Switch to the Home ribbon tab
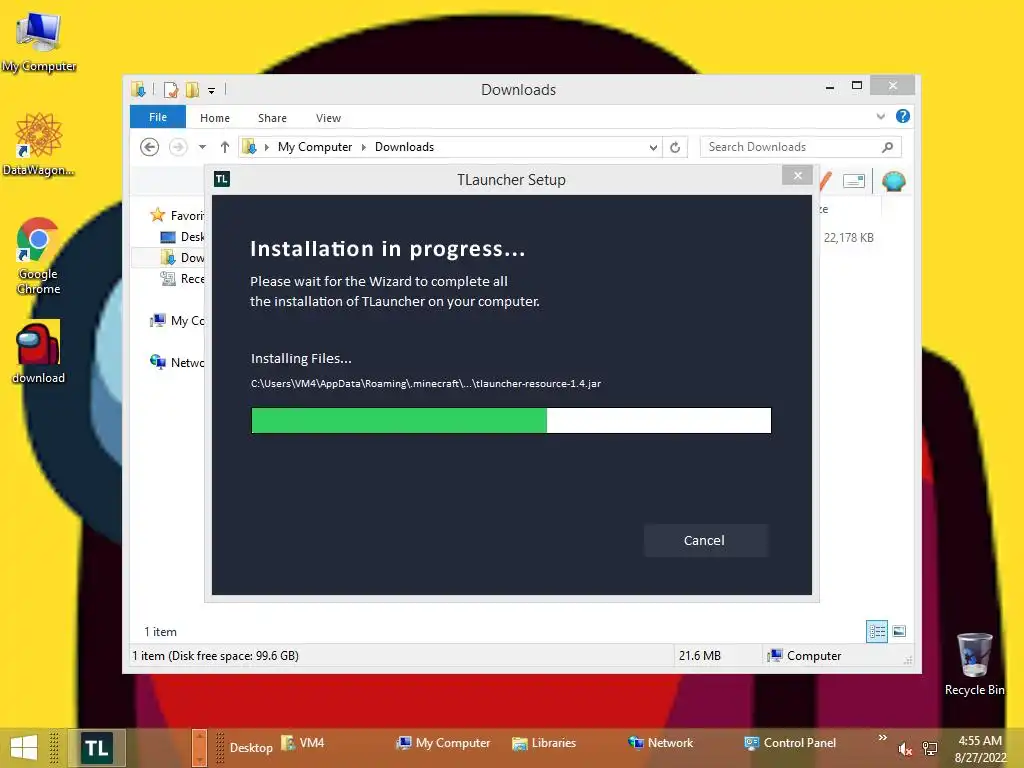 (x=215, y=118)
